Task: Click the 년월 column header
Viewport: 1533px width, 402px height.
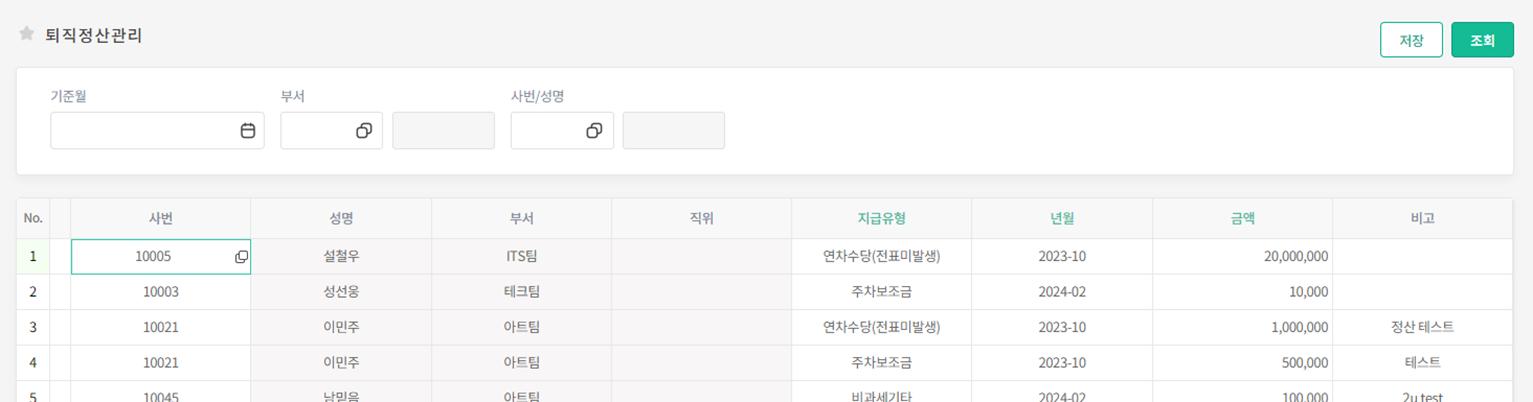Action: [1061, 218]
